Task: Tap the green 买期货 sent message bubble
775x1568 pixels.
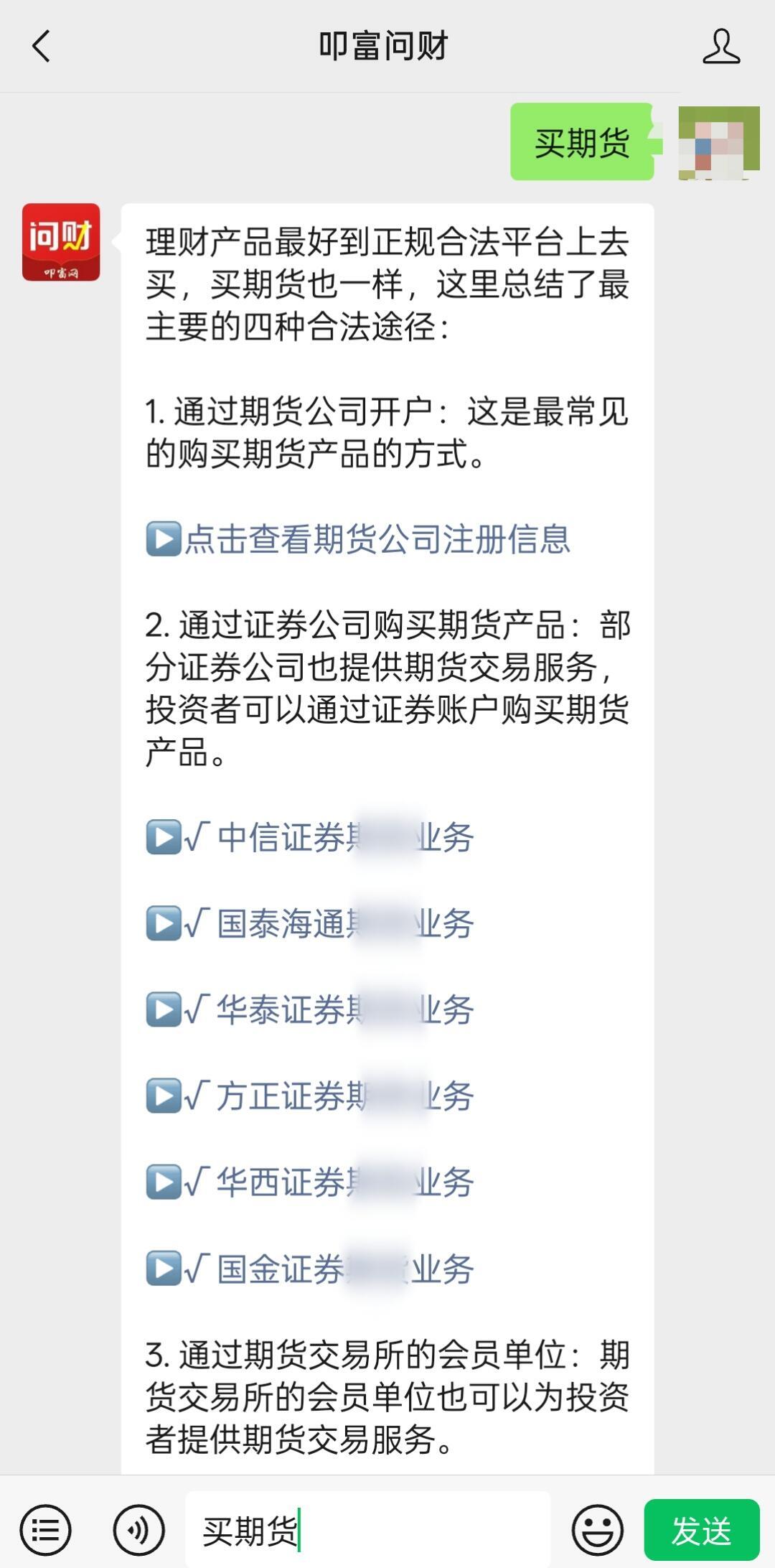Action: point(582,142)
